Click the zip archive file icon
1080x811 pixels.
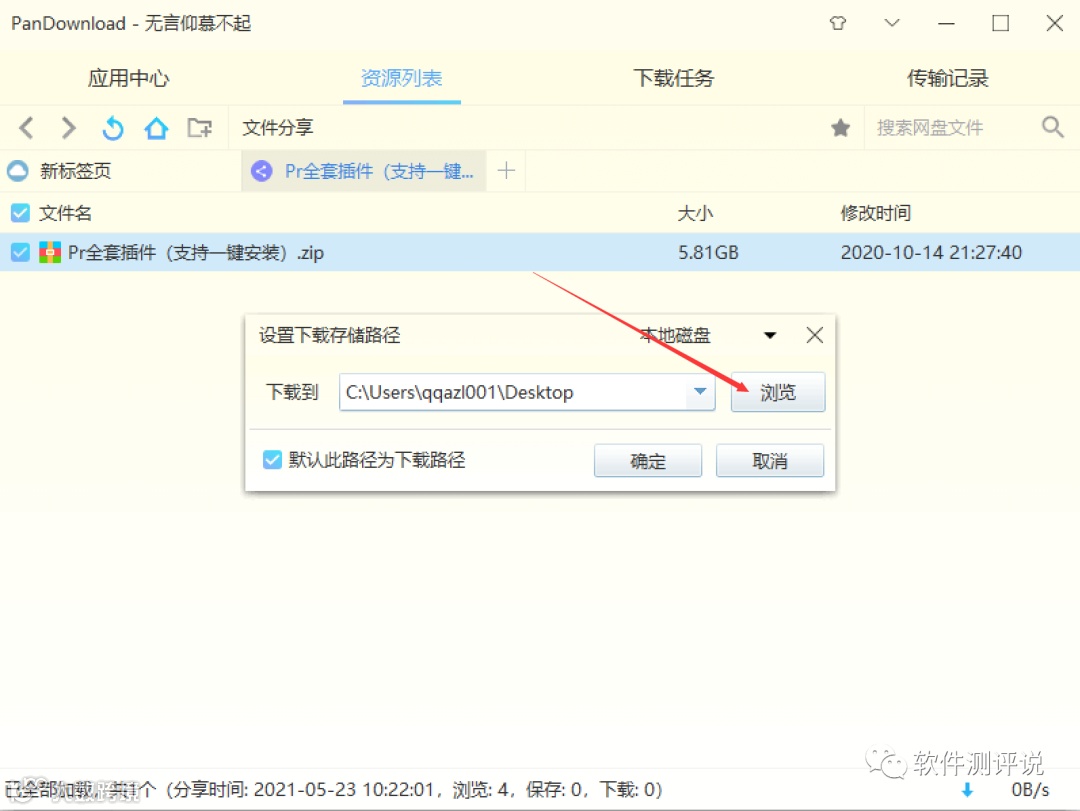(x=50, y=252)
